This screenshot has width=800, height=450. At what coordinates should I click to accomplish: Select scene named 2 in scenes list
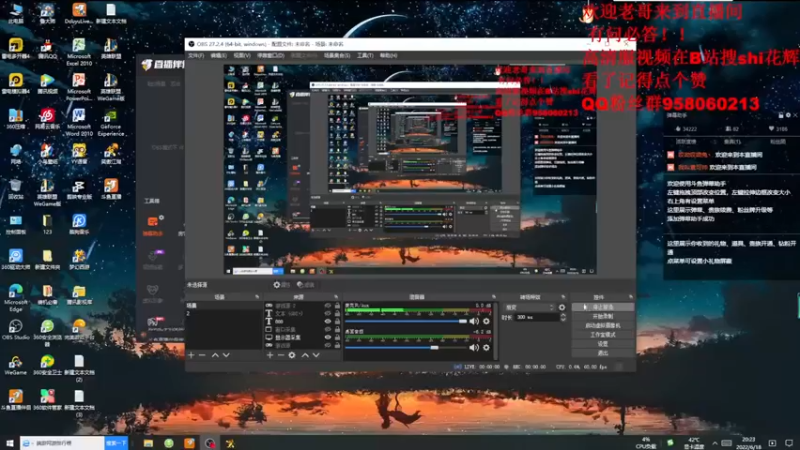pos(223,313)
